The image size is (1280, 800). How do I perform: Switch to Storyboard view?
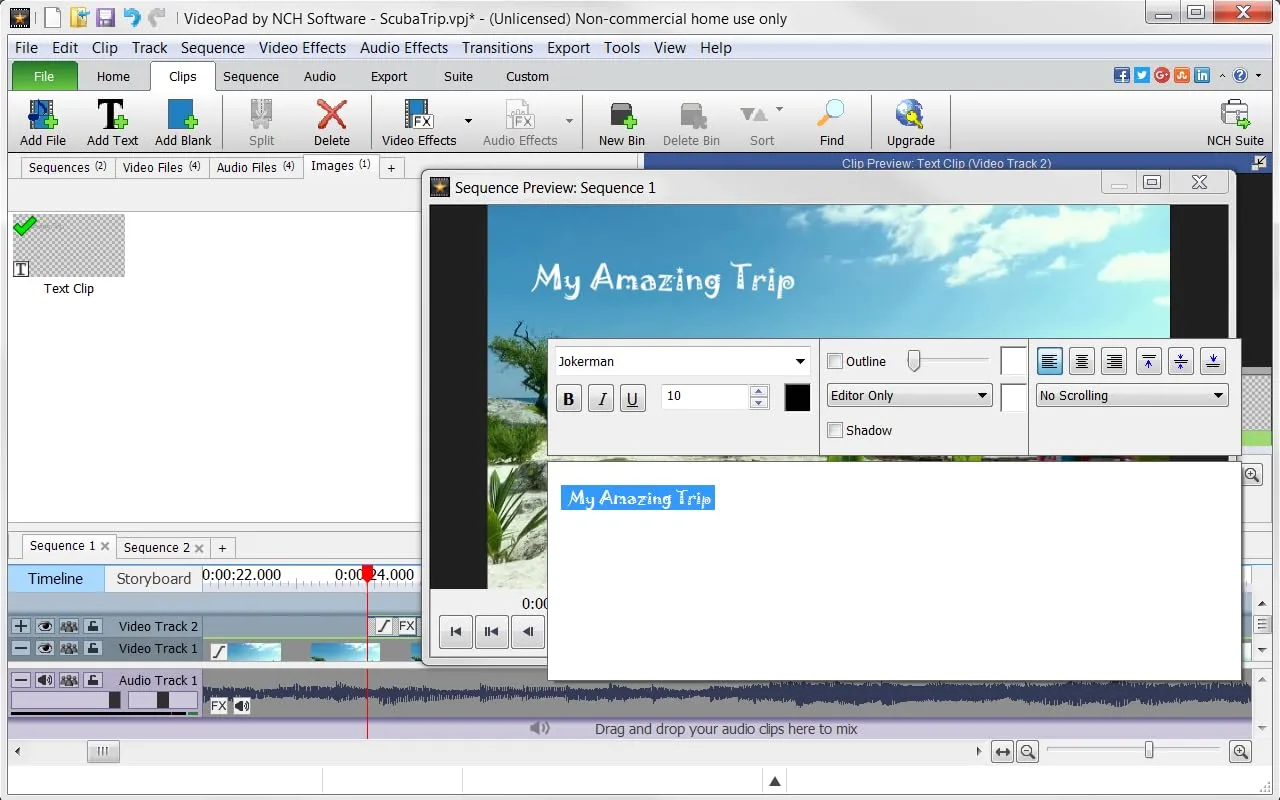click(153, 578)
